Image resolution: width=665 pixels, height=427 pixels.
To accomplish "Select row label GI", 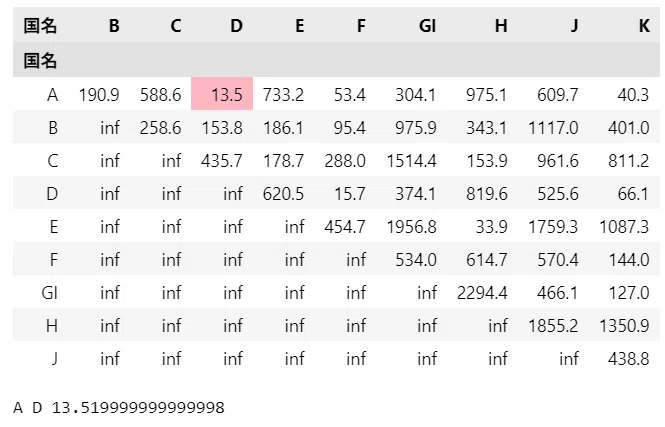I will [x=50, y=293].
